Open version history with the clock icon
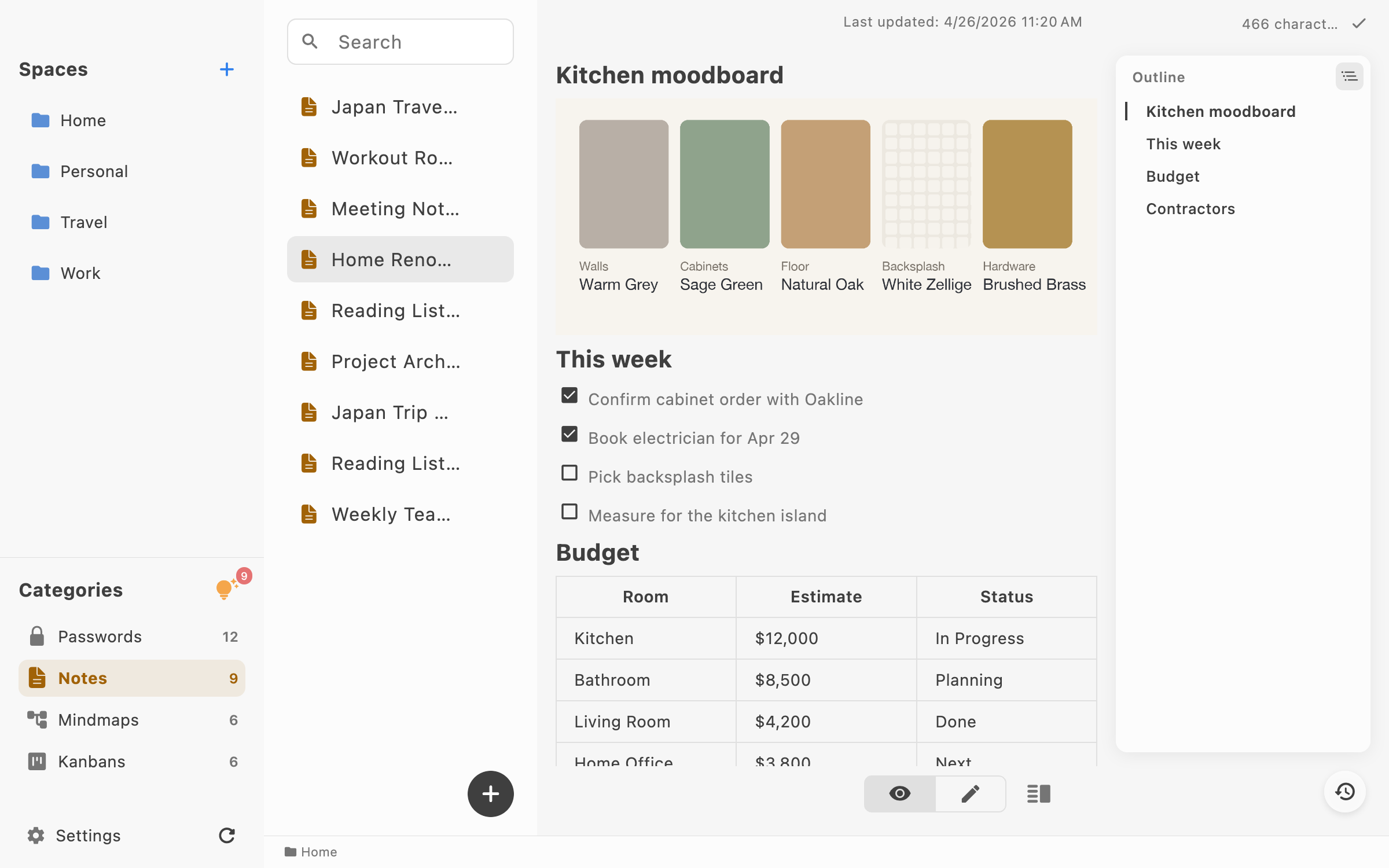The width and height of the screenshot is (1389, 868). pyautogui.click(x=1345, y=791)
